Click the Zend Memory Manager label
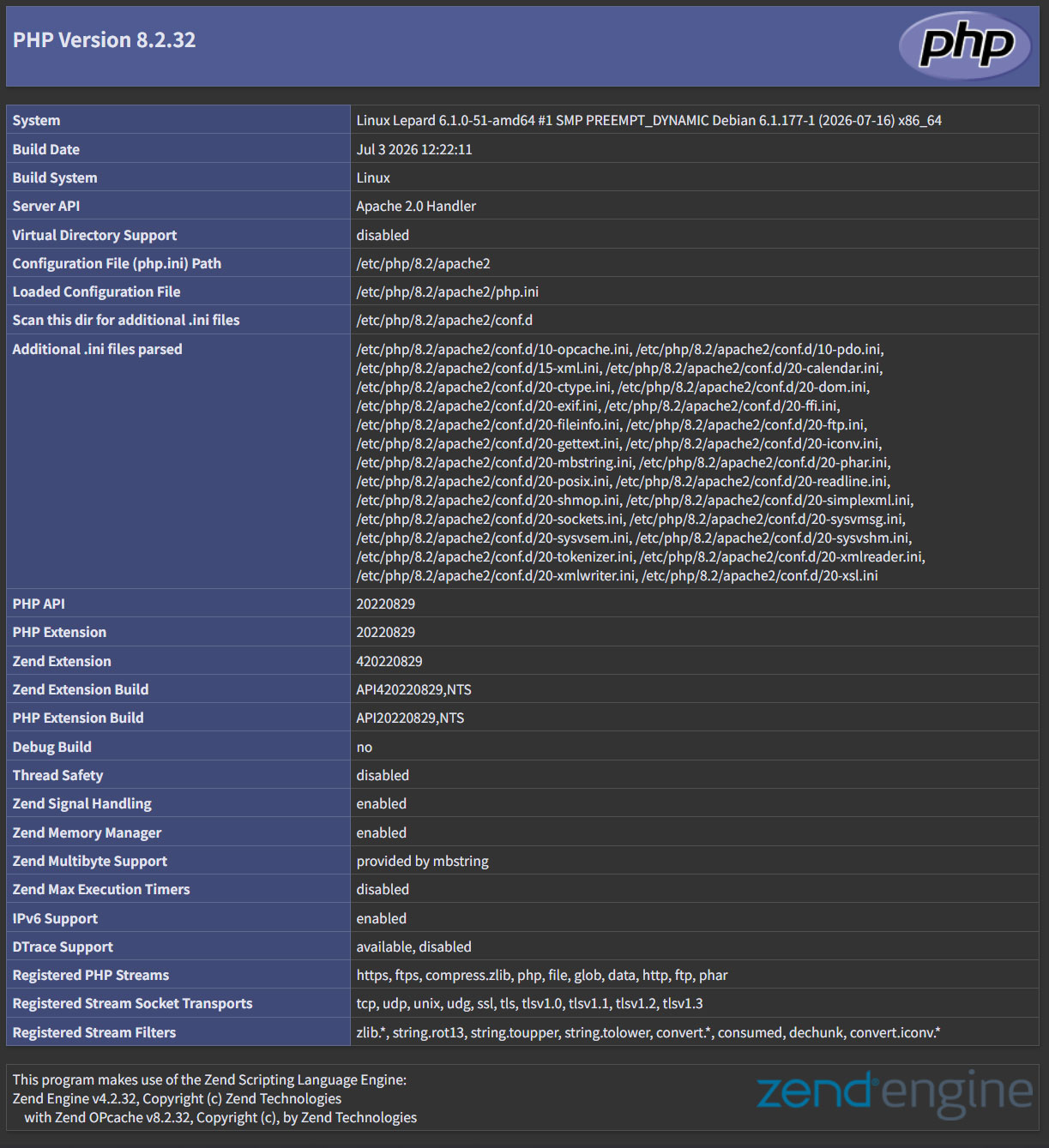The width and height of the screenshot is (1049, 1148). coord(87,832)
